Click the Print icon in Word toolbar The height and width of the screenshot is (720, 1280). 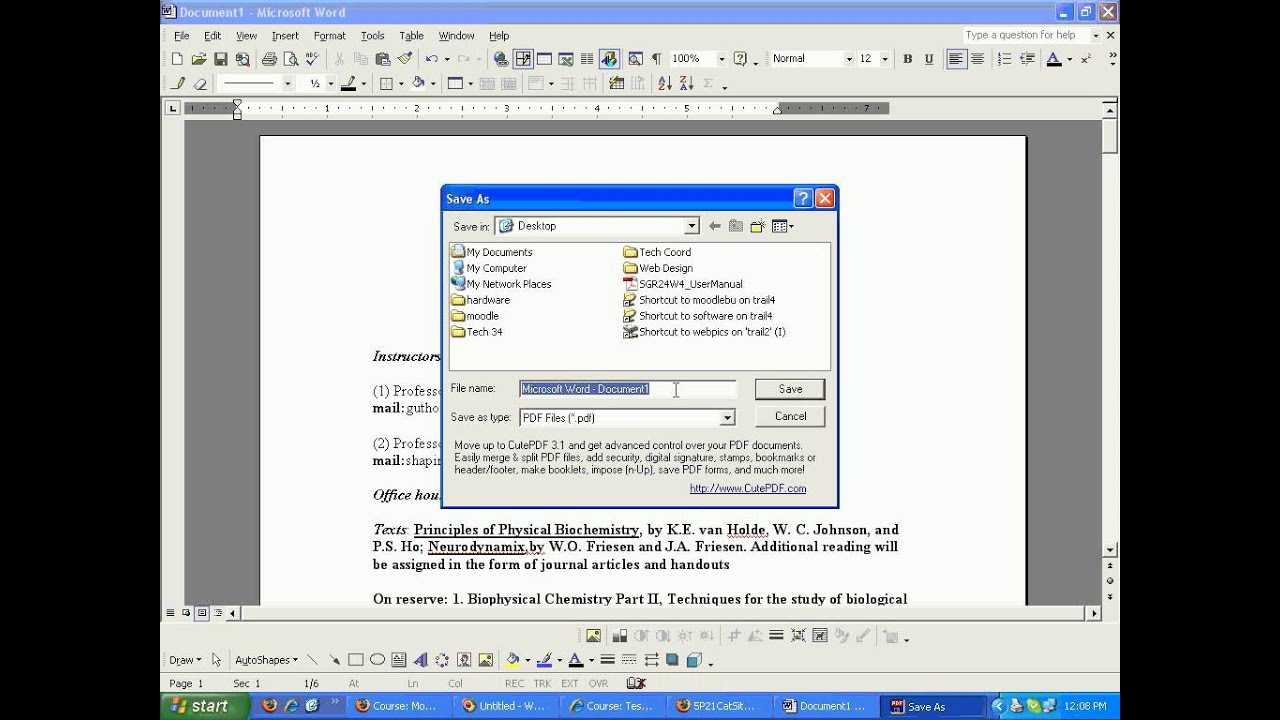(x=269, y=59)
